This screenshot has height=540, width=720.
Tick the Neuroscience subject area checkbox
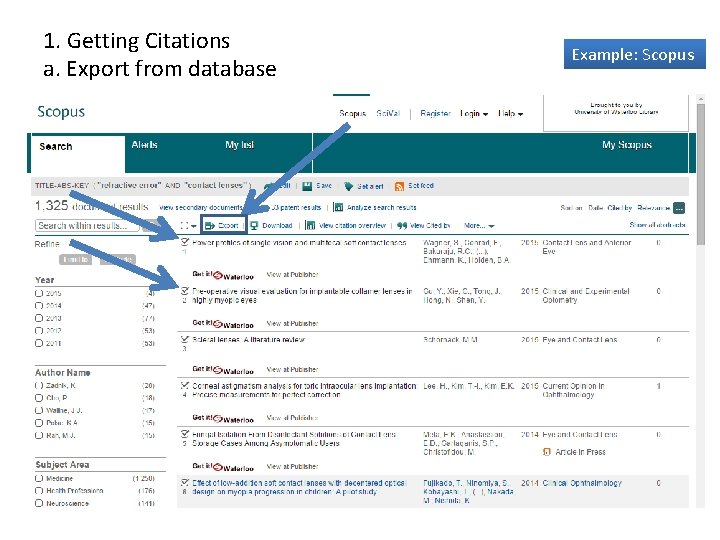(x=39, y=504)
